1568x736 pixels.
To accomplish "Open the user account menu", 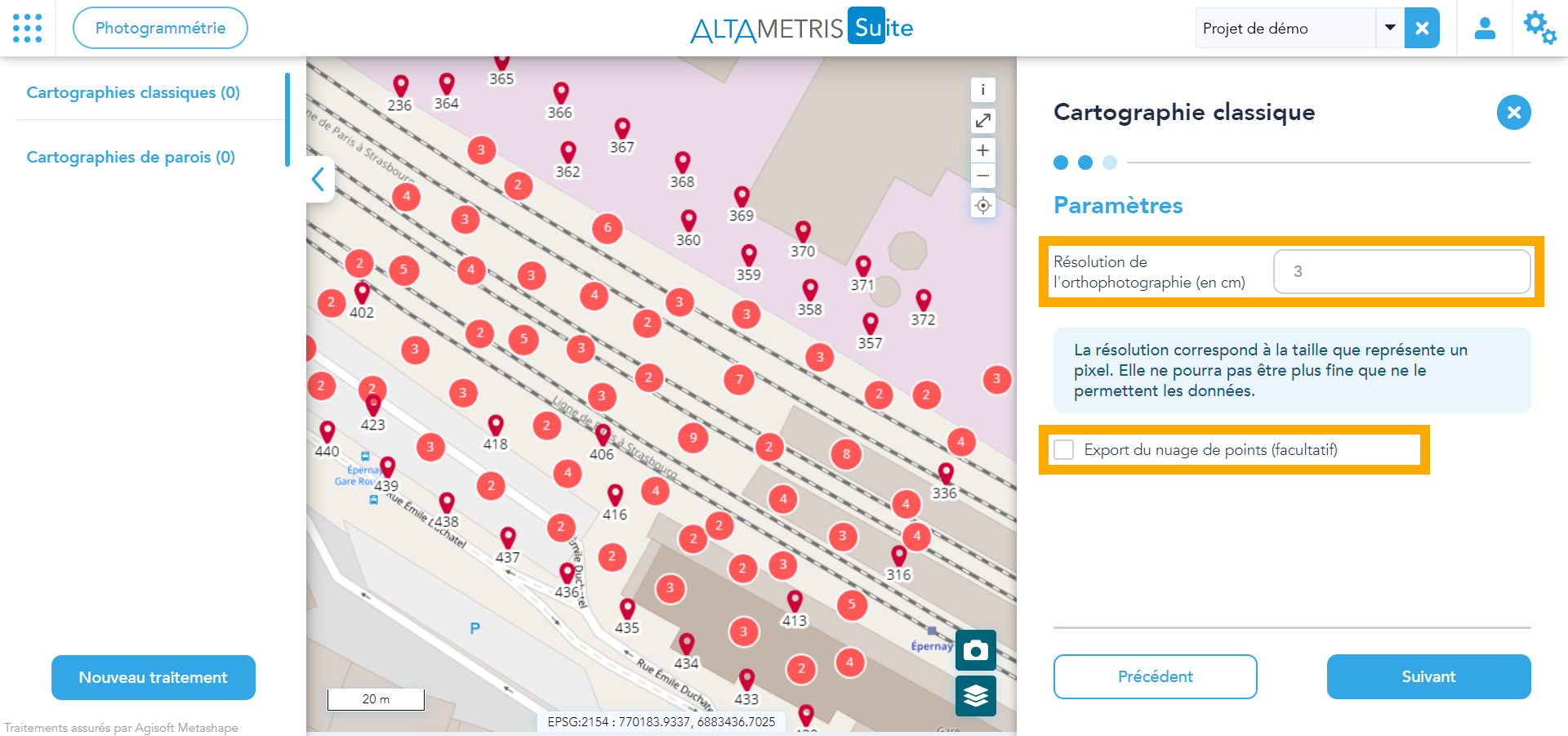I will click(1484, 29).
